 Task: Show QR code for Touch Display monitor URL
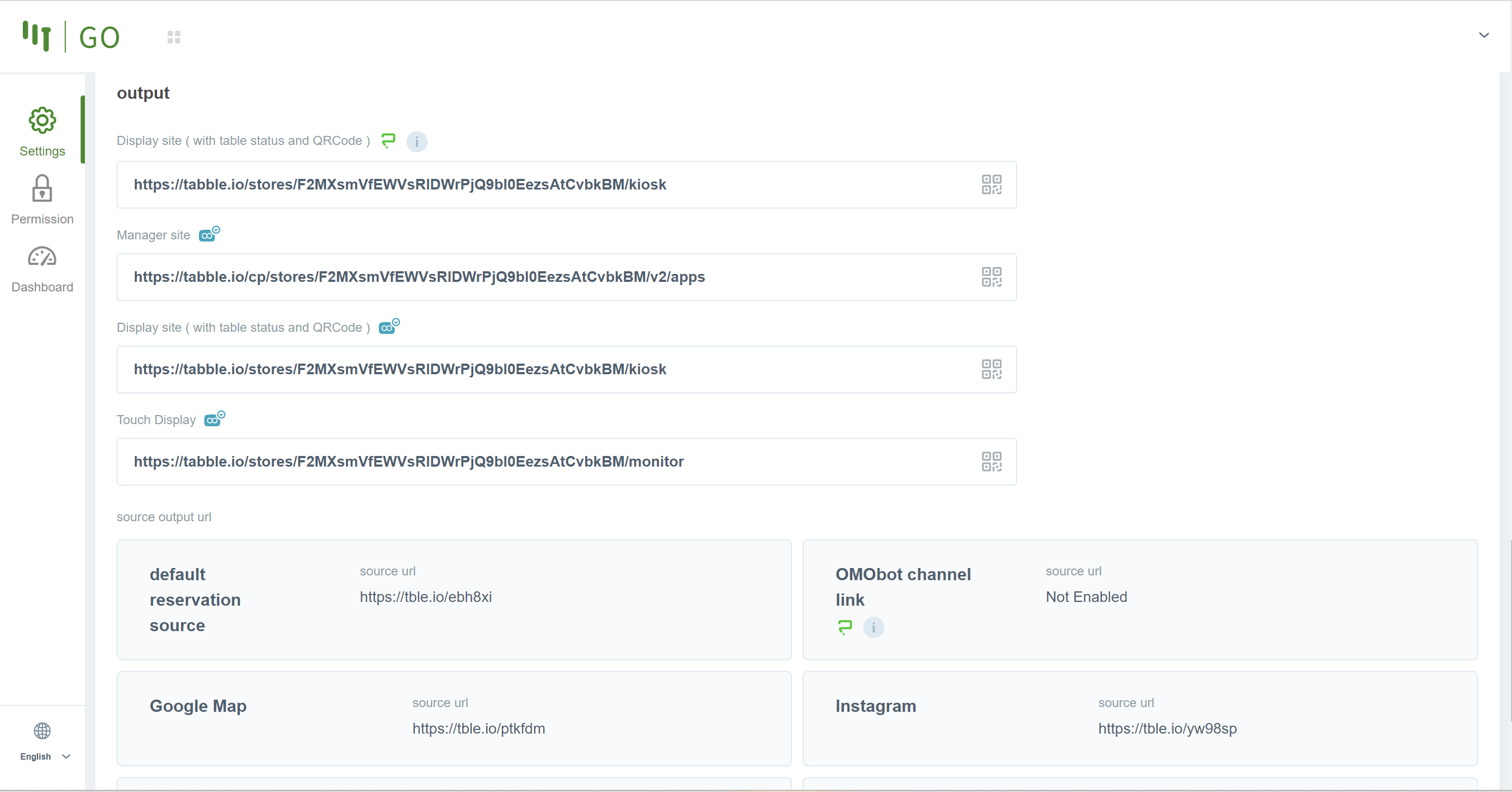tap(992, 461)
